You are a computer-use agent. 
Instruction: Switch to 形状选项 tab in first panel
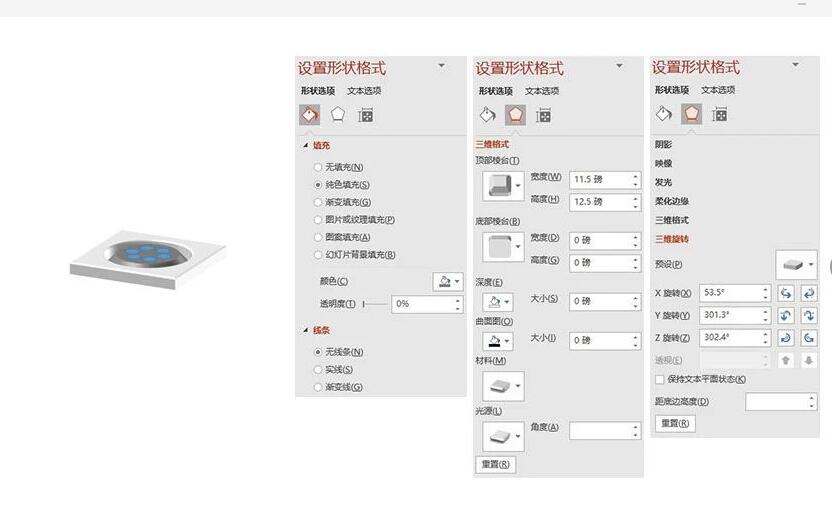pyautogui.click(x=318, y=91)
